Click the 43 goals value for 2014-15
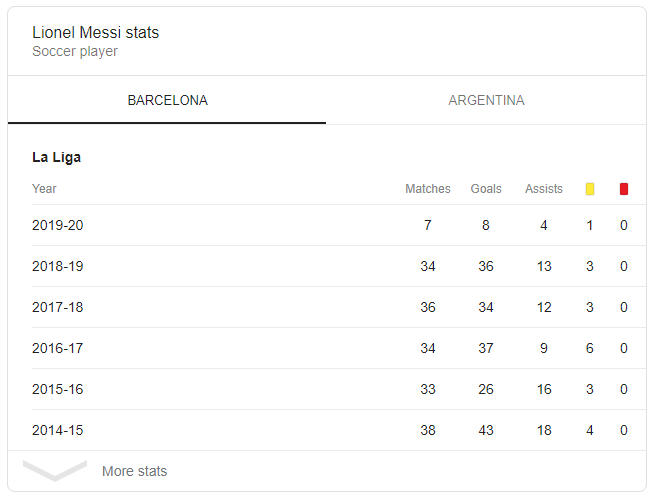653x497 pixels. point(486,430)
